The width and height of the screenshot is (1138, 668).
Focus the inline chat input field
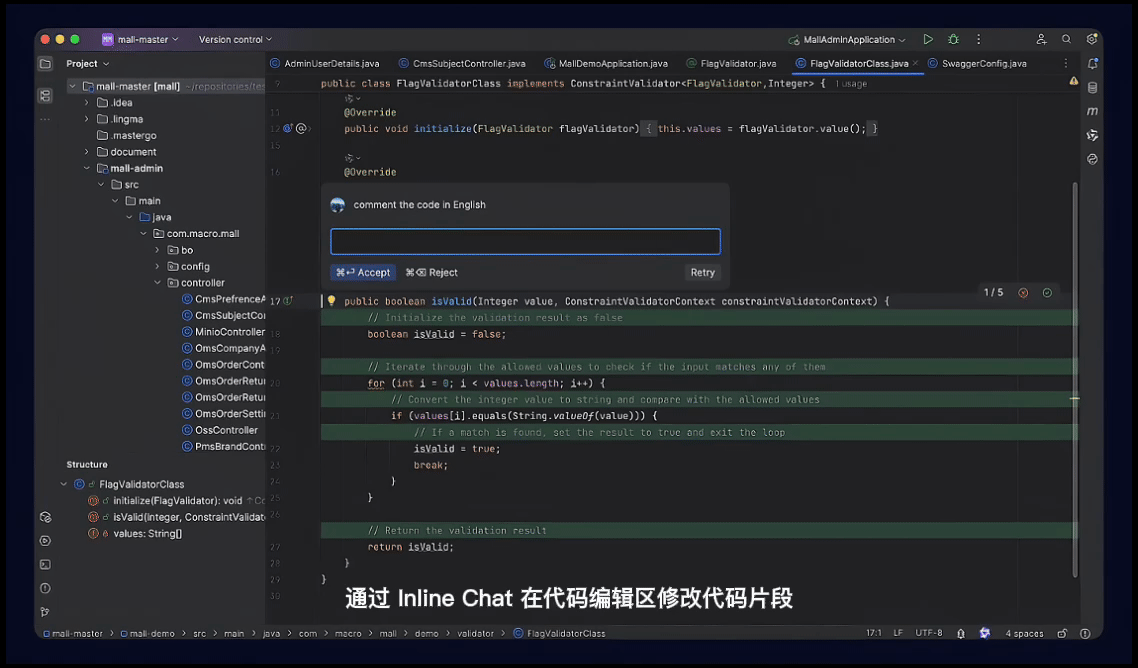click(x=525, y=242)
